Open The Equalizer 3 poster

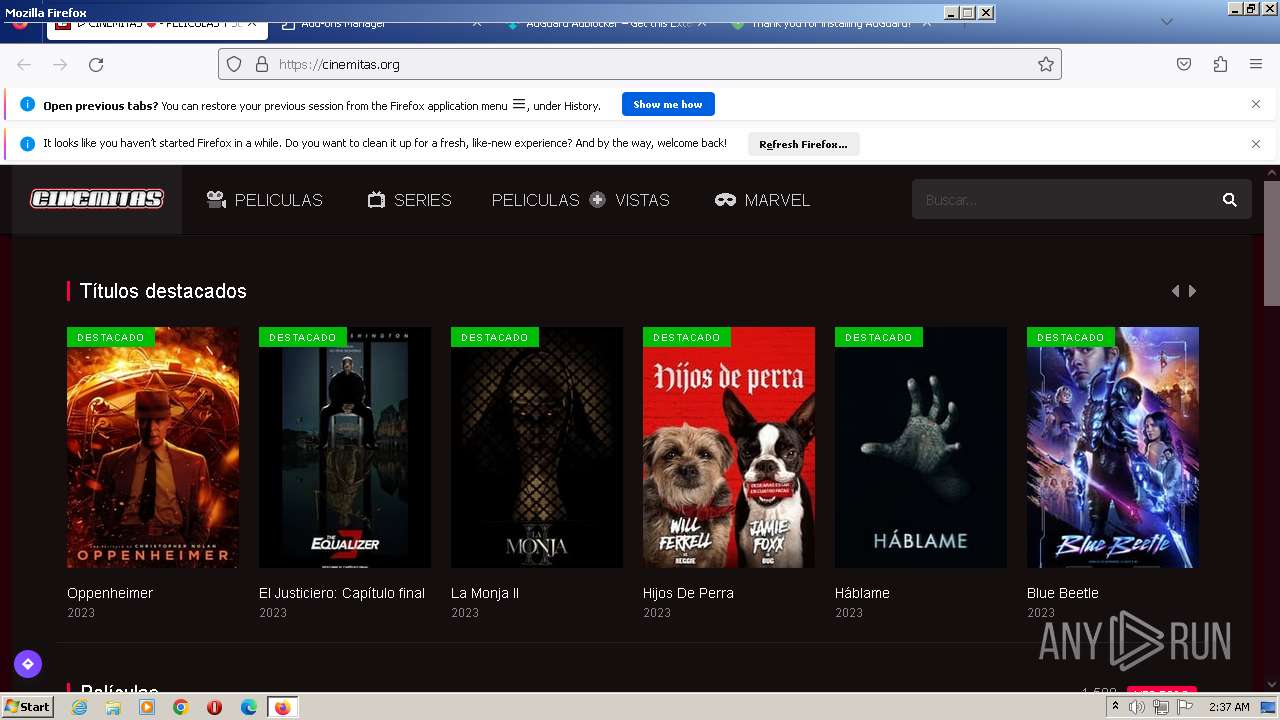tap(345, 447)
